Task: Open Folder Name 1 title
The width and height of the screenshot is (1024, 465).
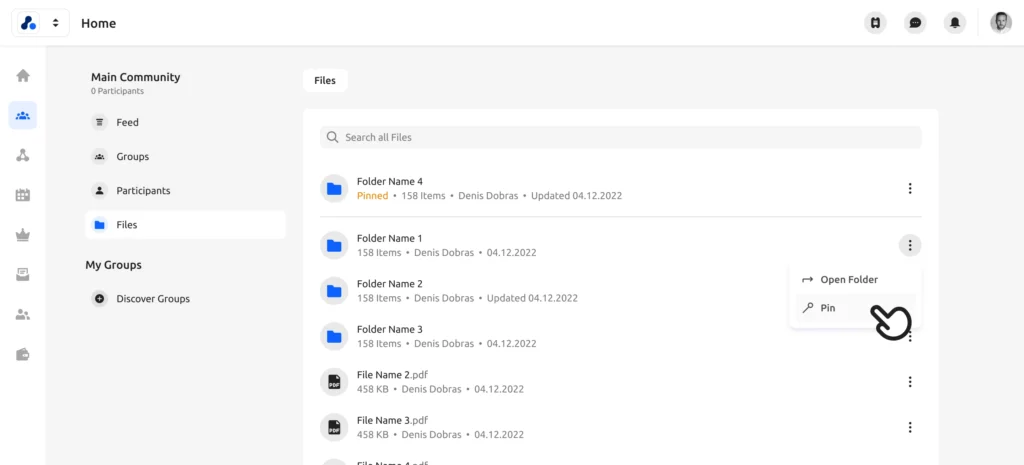Action: point(390,238)
